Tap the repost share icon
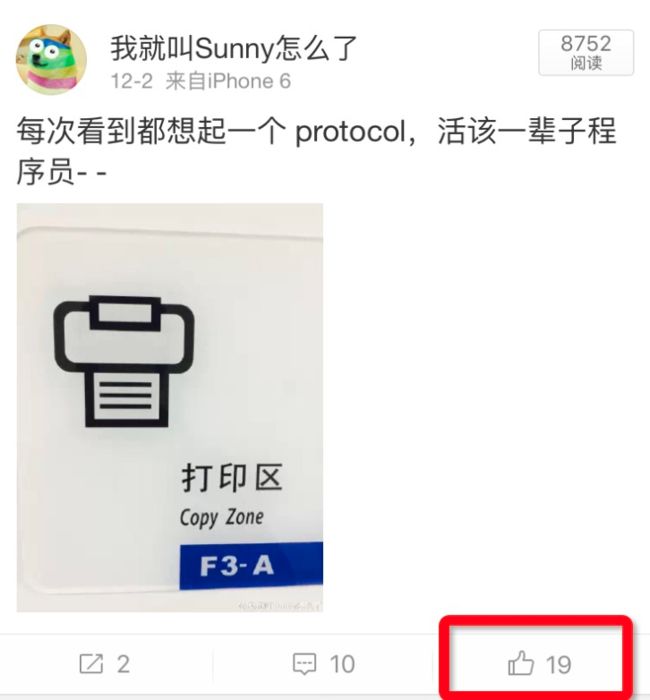Image resolution: width=650 pixels, height=700 pixels. pyautogui.click(x=91, y=663)
